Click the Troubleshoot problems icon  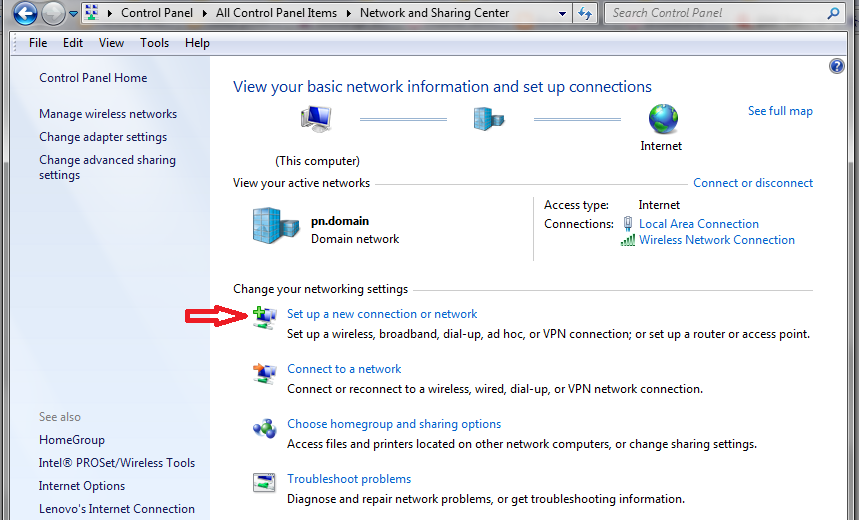[264, 484]
